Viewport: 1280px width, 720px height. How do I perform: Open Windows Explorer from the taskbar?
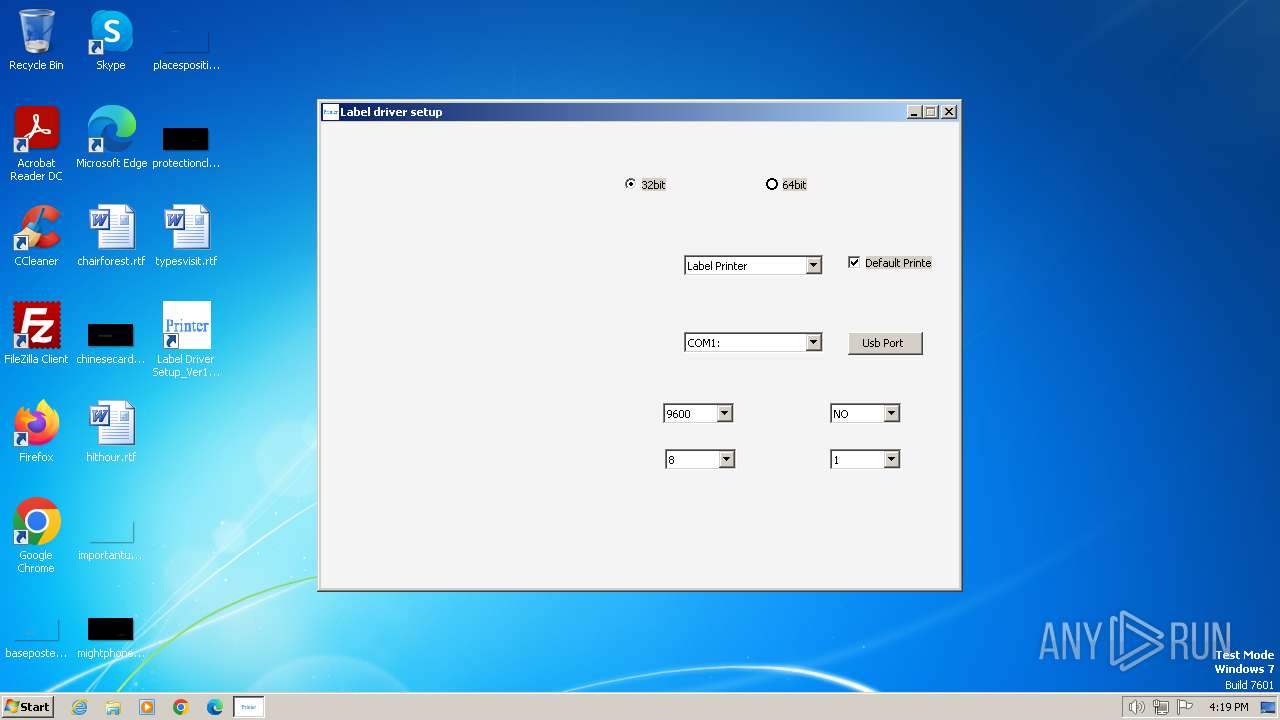113,707
